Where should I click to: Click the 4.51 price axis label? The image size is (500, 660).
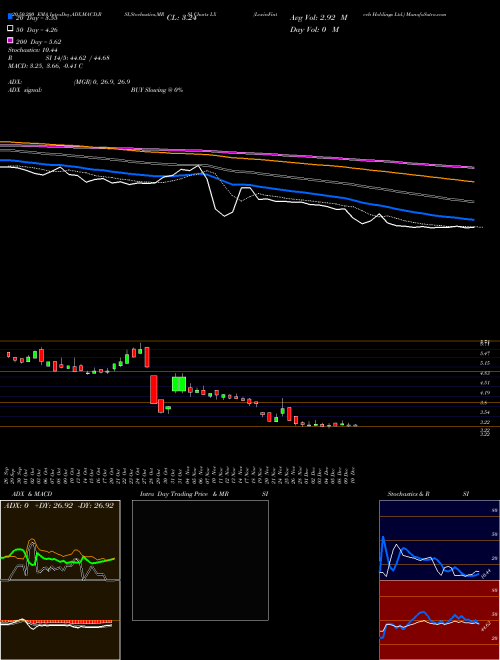[485, 383]
